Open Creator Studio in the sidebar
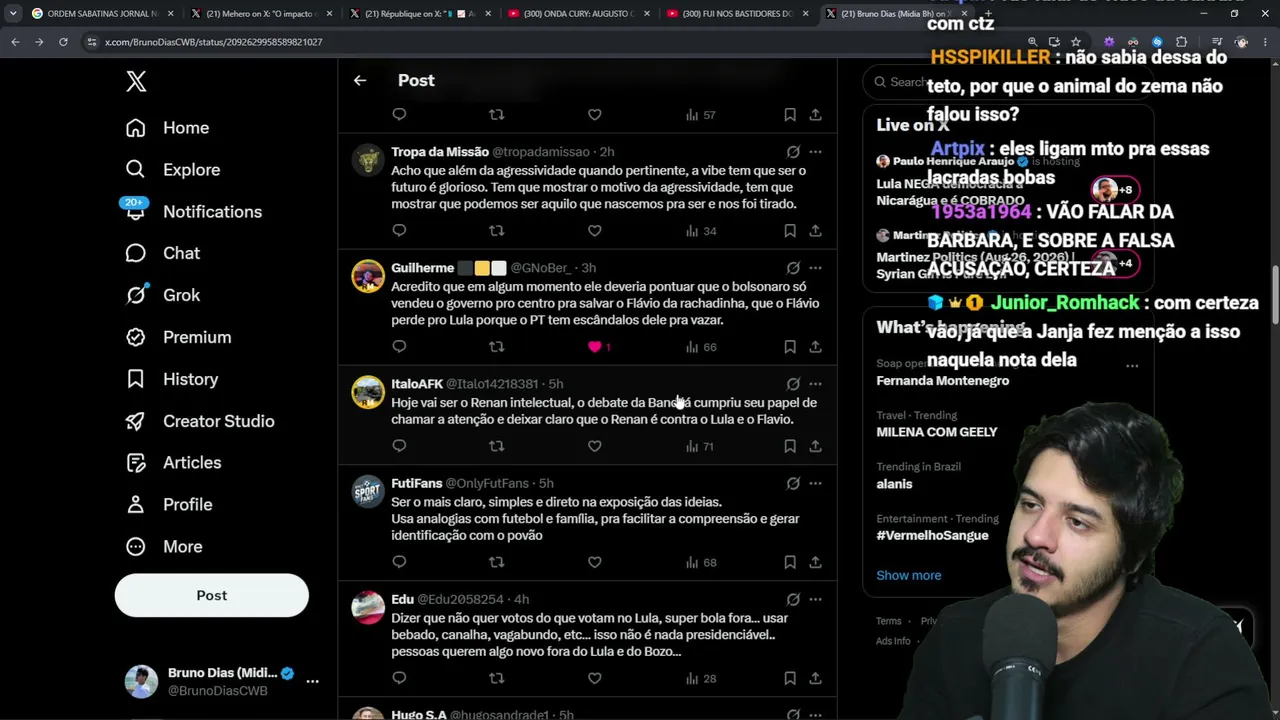Screen dimensions: 1280x720 click(x=199, y=421)
